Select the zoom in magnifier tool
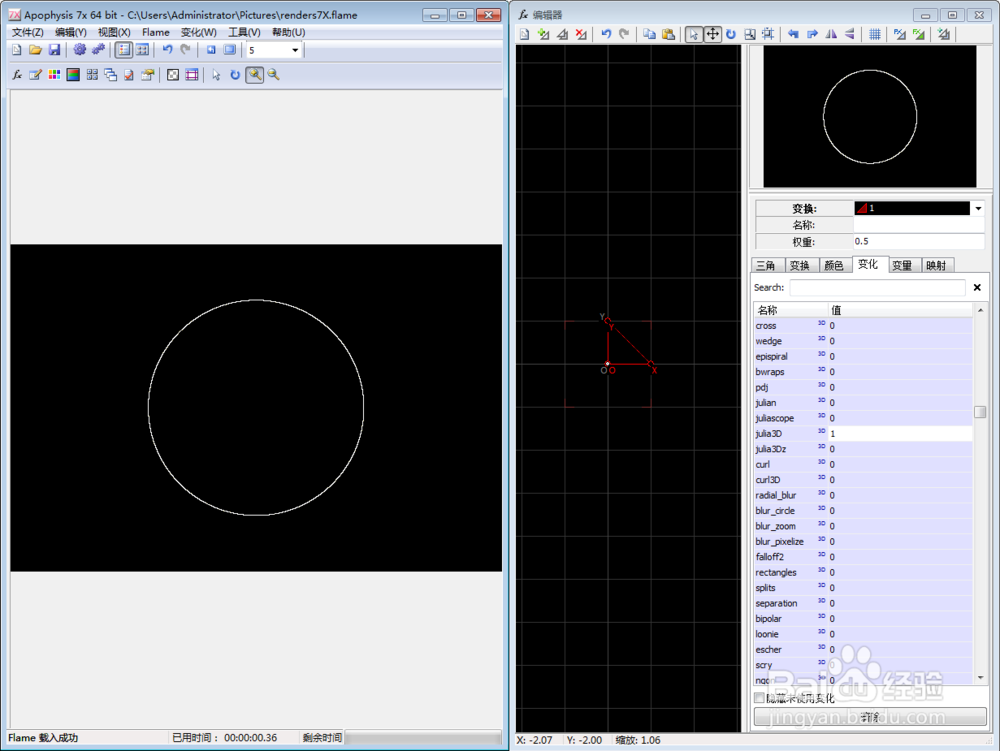The image size is (1000, 751). (x=254, y=75)
